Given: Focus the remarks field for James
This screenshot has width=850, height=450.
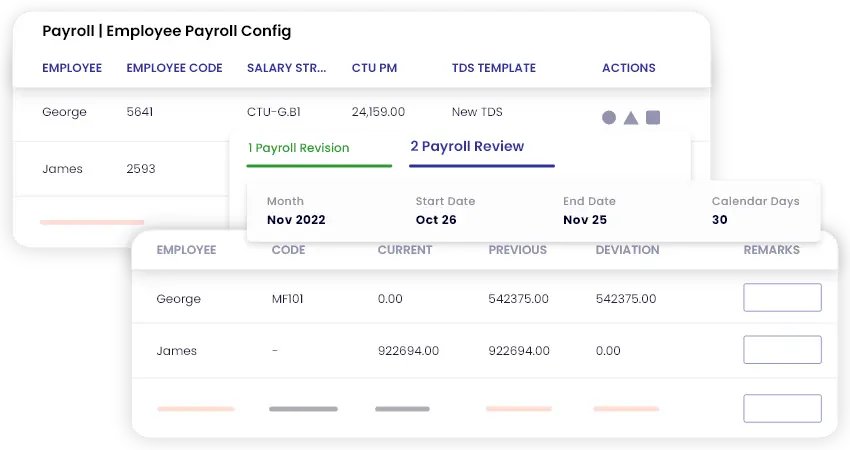Looking at the screenshot, I should coord(782,350).
